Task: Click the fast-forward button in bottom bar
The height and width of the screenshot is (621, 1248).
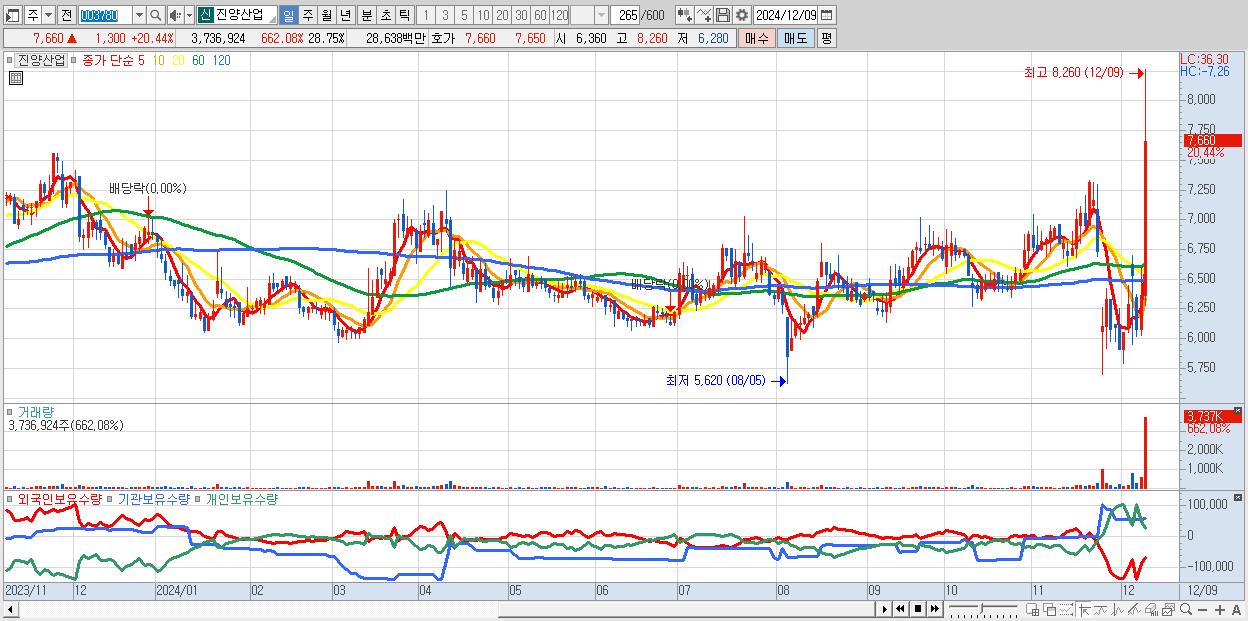Action: (934, 609)
